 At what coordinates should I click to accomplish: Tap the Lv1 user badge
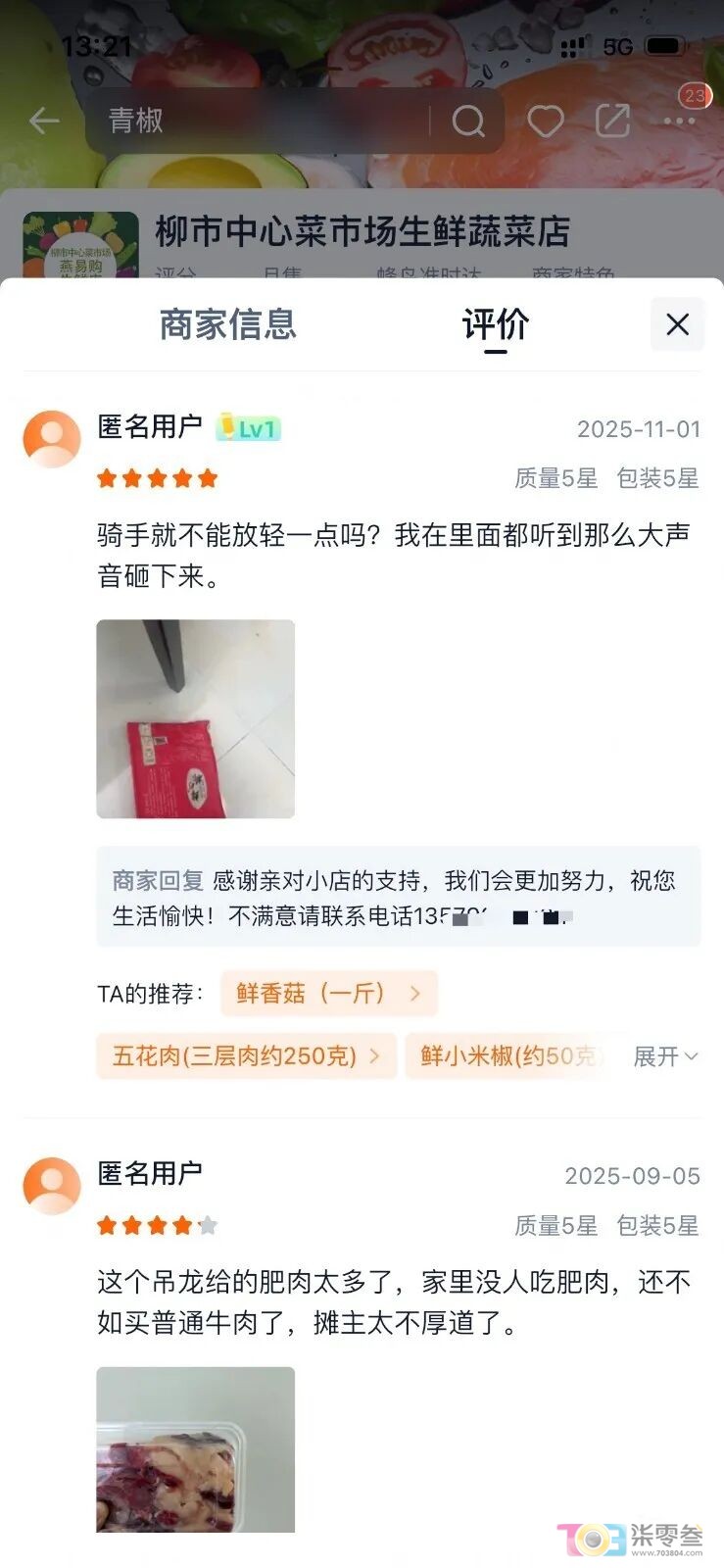(249, 428)
